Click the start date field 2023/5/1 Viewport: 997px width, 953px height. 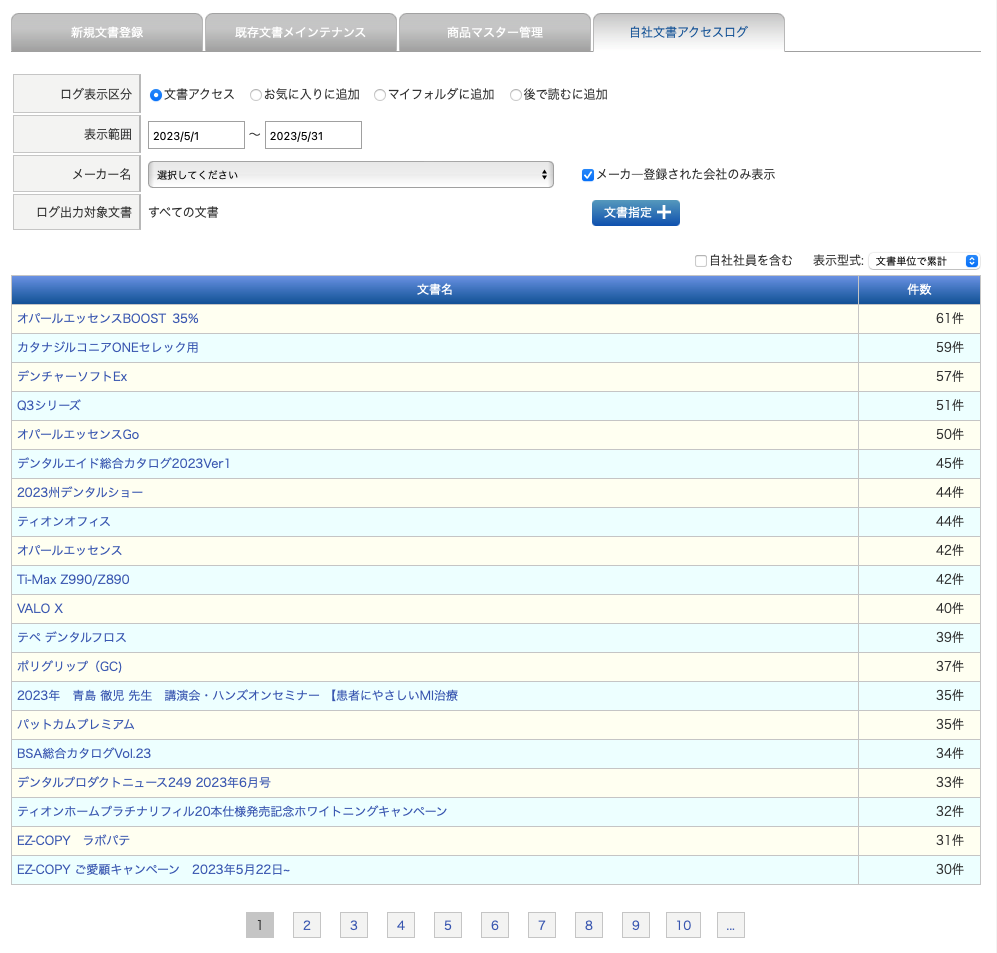pyautogui.click(x=196, y=135)
